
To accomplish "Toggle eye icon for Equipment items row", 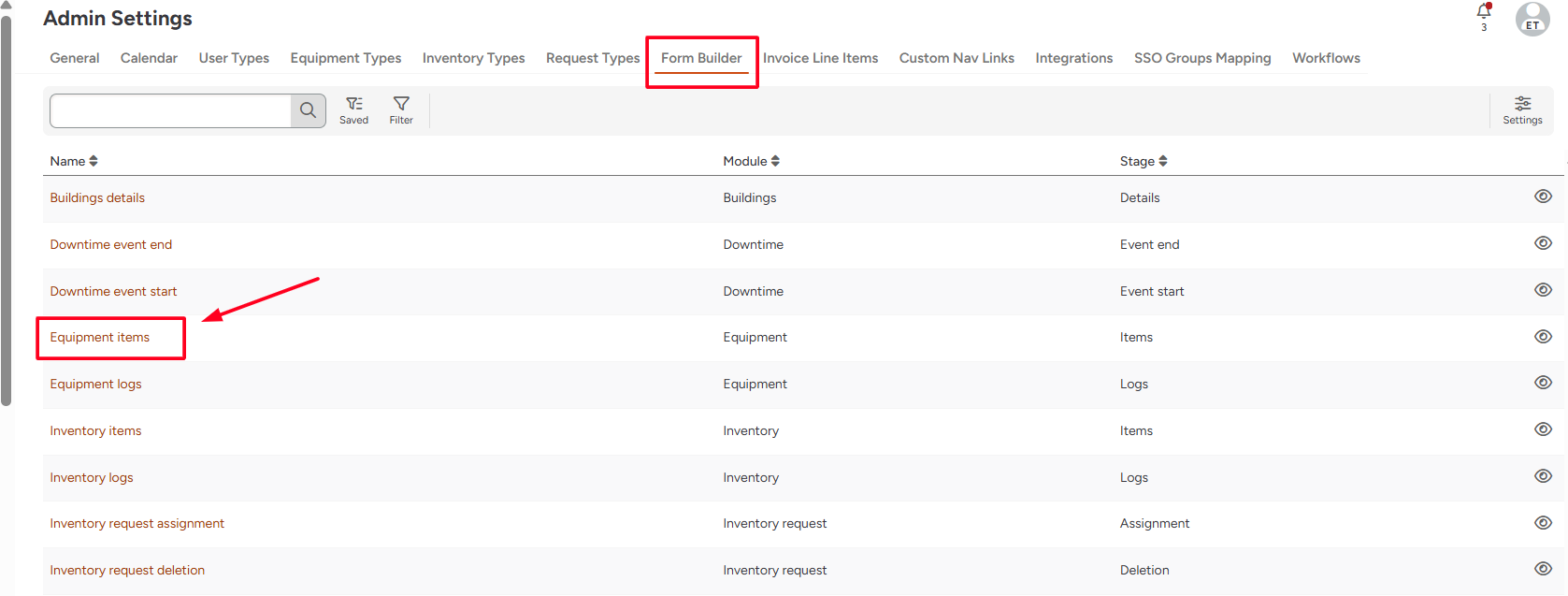I will tap(1543, 337).
